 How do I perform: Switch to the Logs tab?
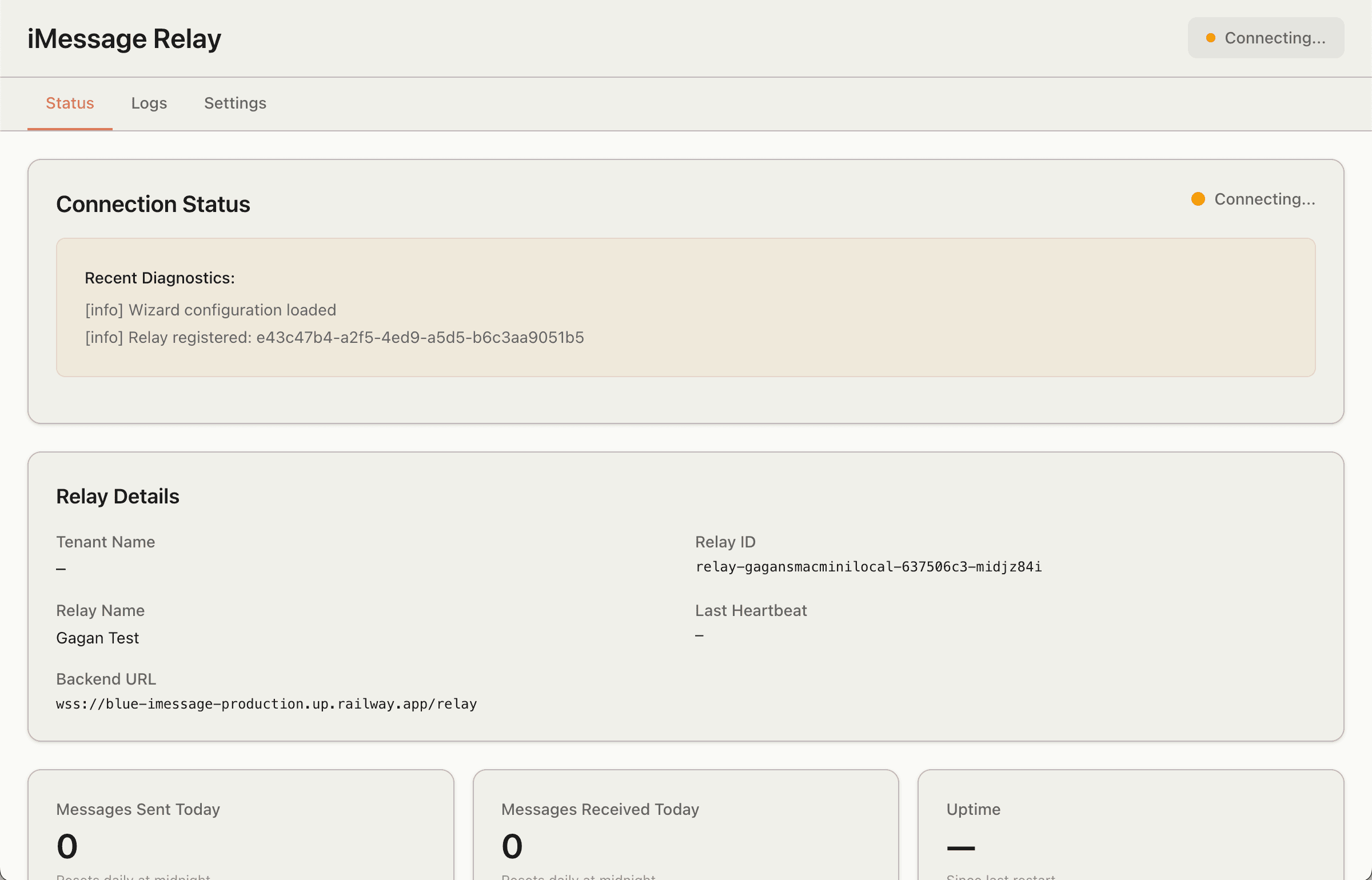point(149,103)
